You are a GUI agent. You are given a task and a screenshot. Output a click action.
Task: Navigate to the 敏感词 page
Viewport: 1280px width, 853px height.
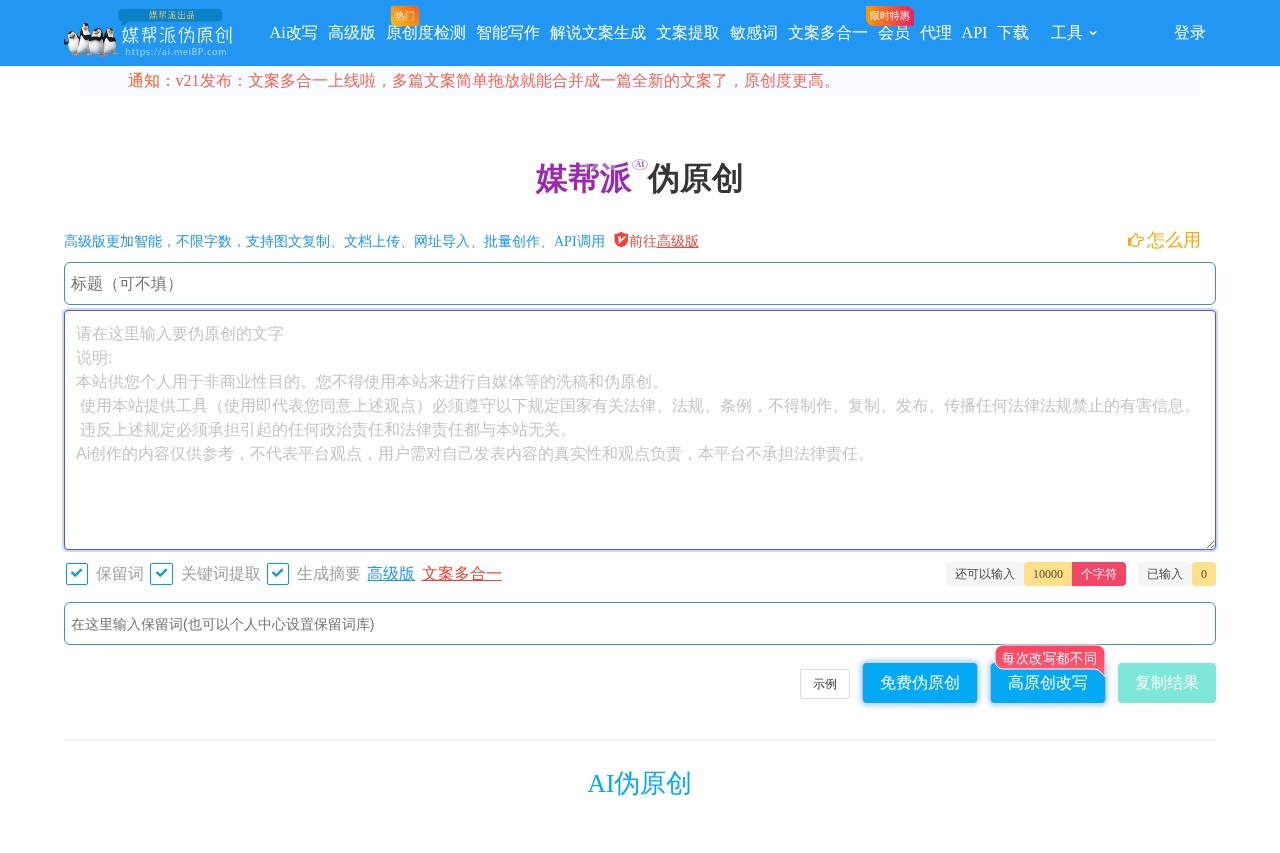click(753, 33)
